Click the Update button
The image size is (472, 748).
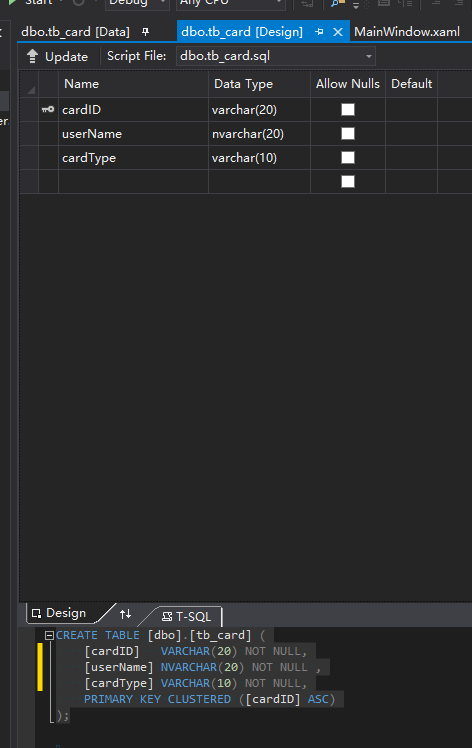pos(58,56)
